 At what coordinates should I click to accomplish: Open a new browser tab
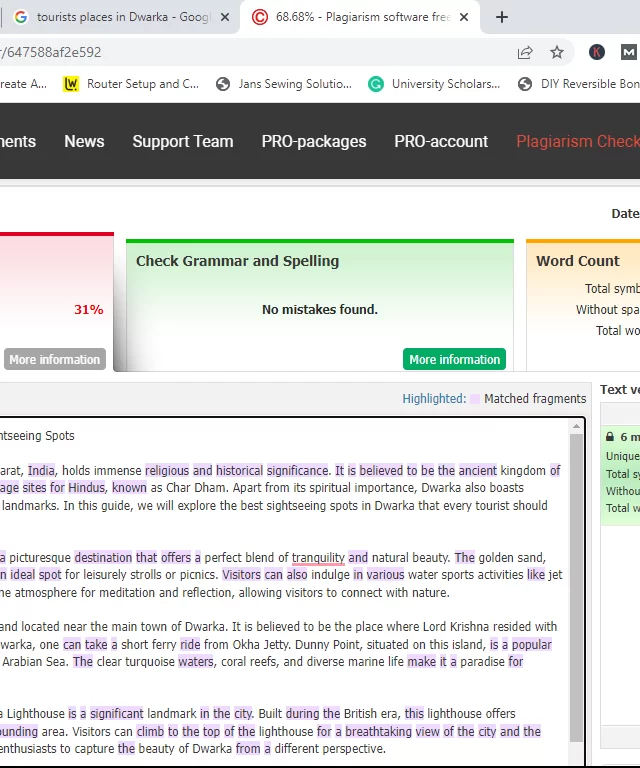click(x=502, y=17)
